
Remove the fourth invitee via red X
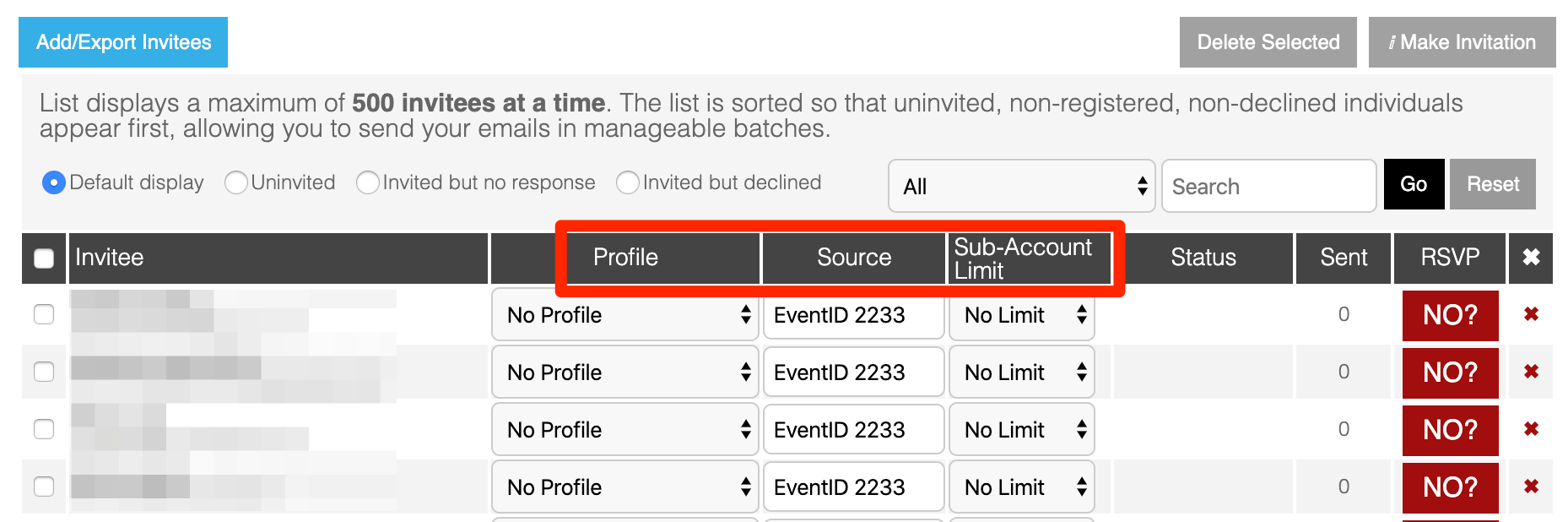click(1531, 487)
